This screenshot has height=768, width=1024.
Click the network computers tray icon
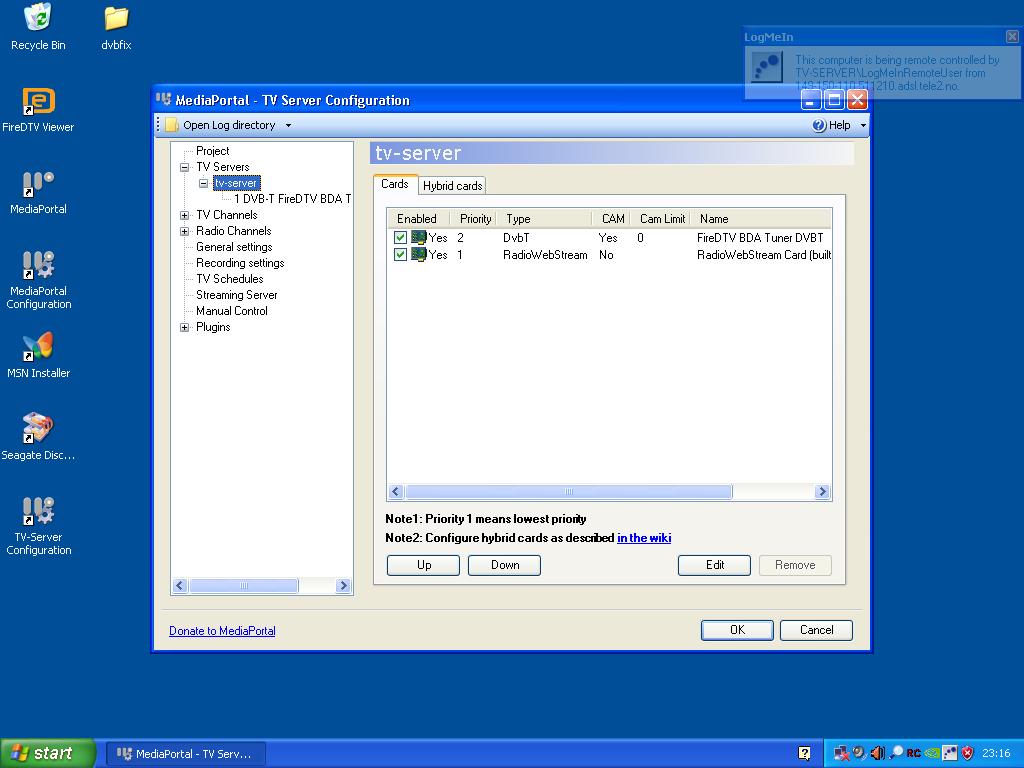click(842, 753)
